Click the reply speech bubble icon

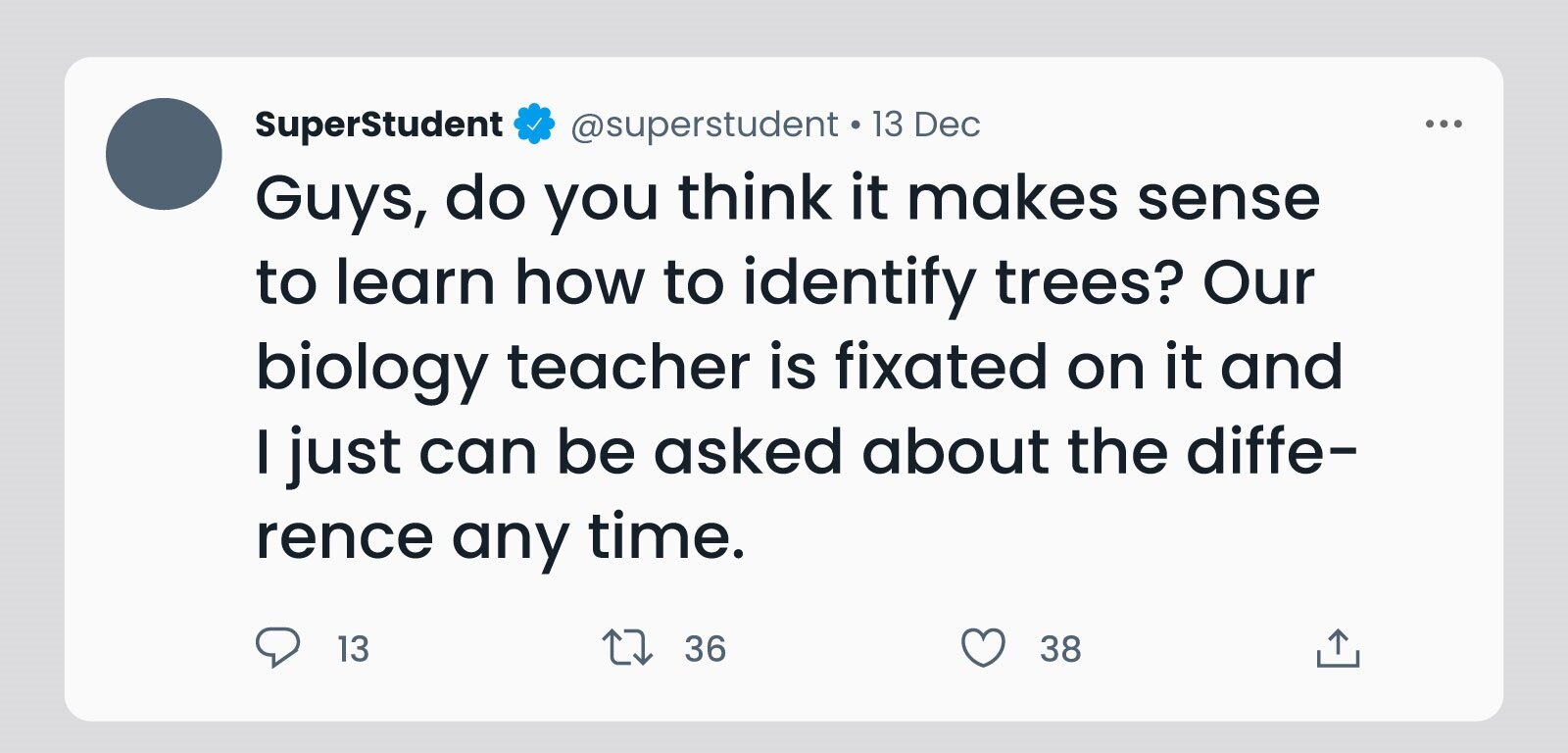pyautogui.click(x=277, y=648)
